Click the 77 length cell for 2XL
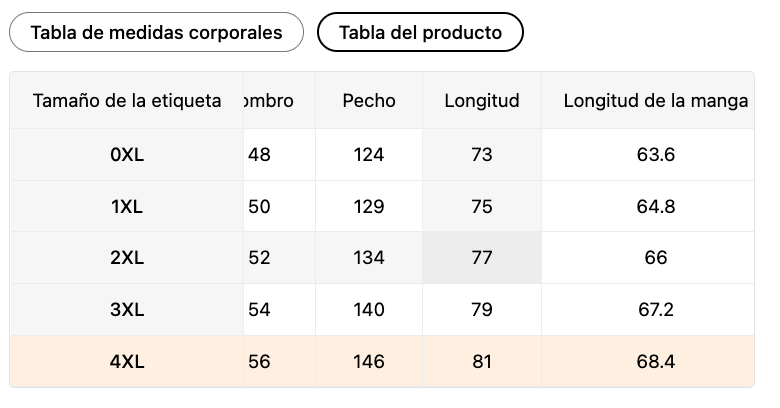 (x=482, y=258)
